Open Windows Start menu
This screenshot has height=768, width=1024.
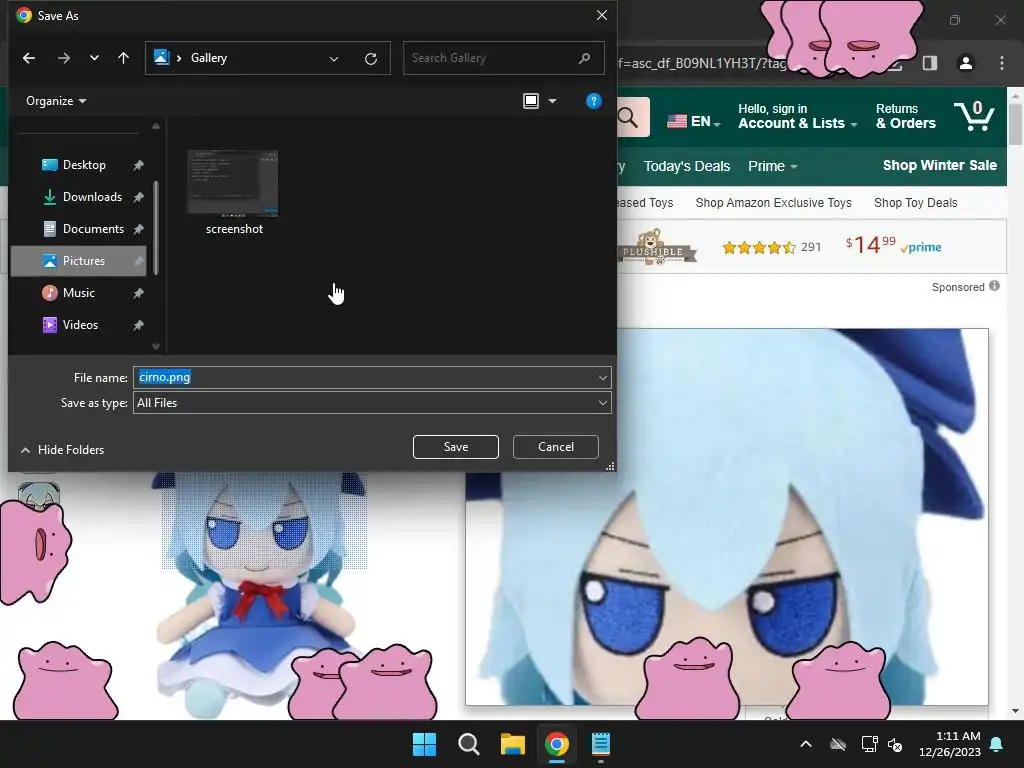click(424, 744)
